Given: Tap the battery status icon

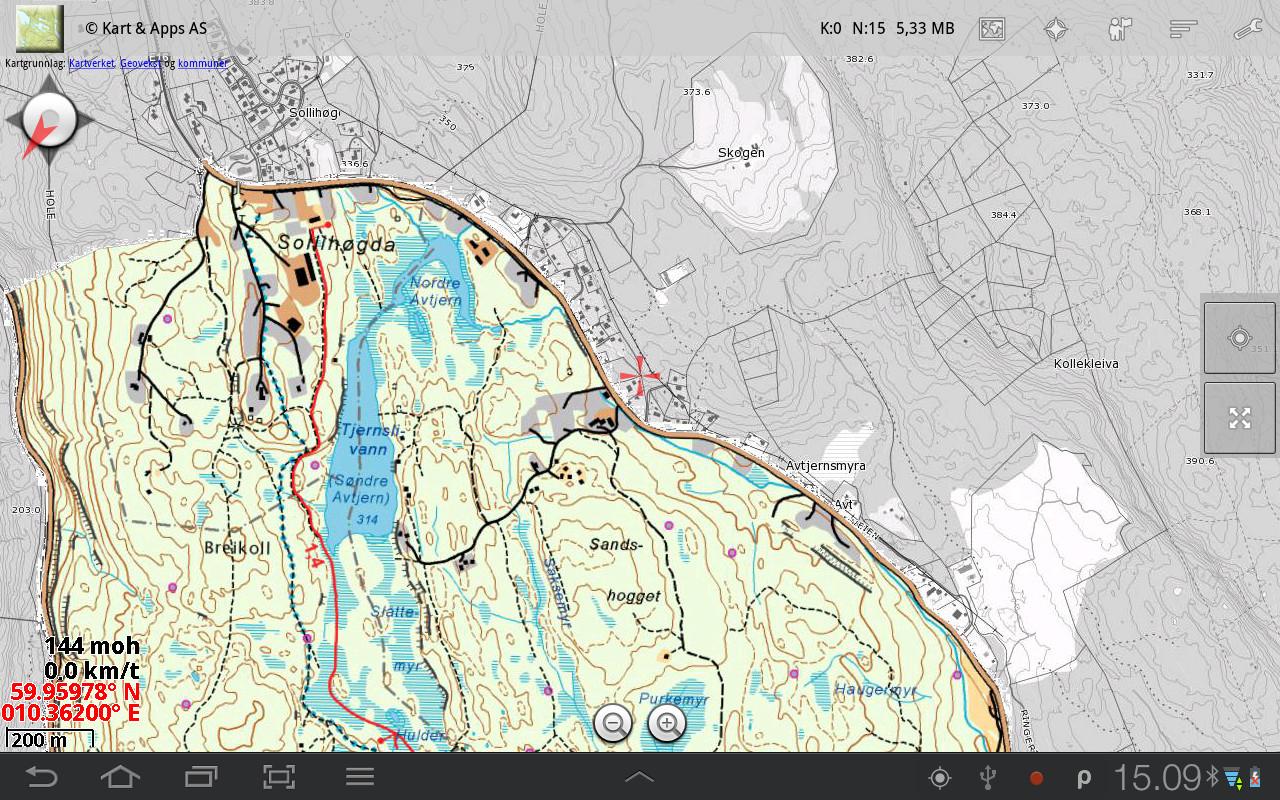Looking at the screenshot, I should [x=1254, y=777].
